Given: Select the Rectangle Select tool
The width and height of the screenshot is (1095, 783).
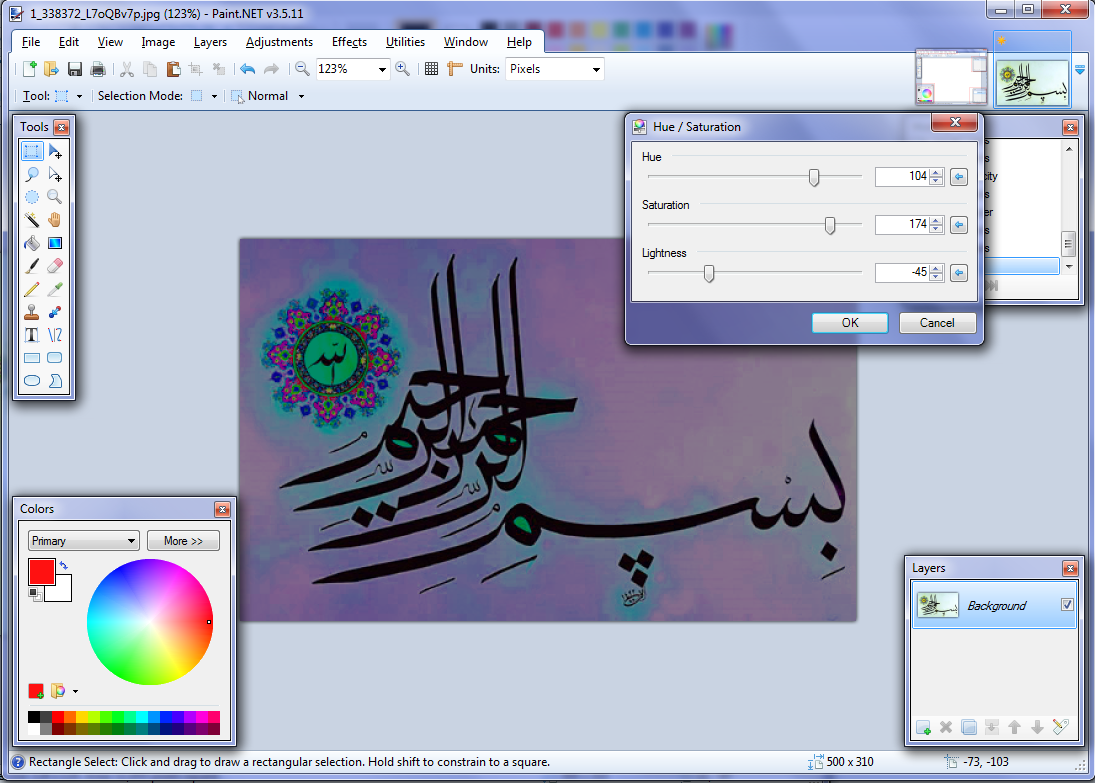Looking at the screenshot, I should (x=31, y=151).
